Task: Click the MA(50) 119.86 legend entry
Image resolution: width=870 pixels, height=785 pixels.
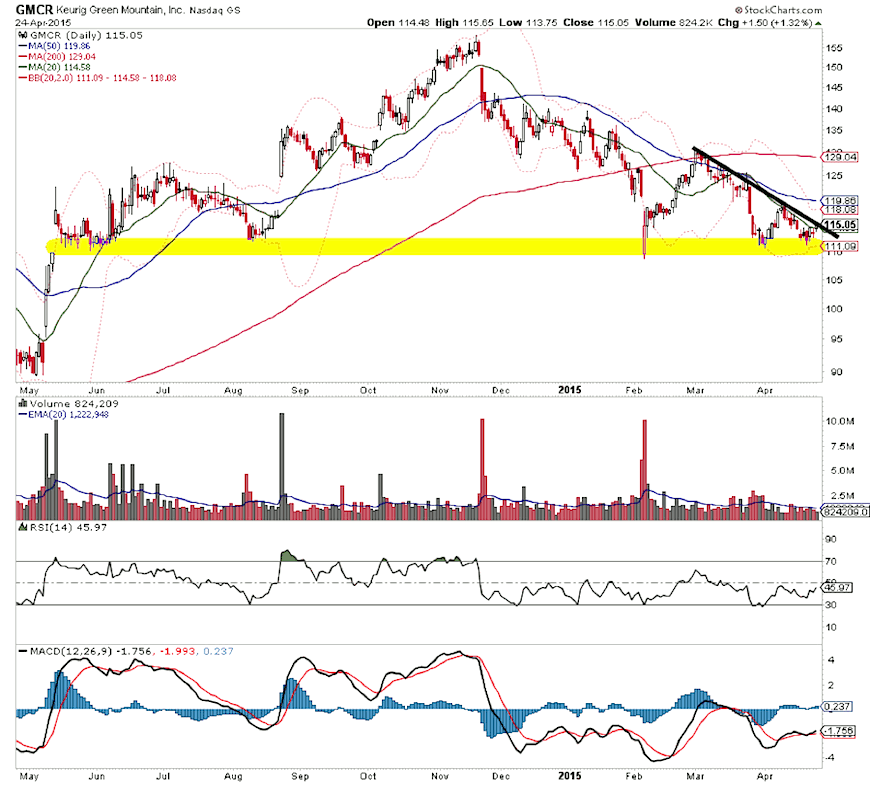Action: point(54,46)
